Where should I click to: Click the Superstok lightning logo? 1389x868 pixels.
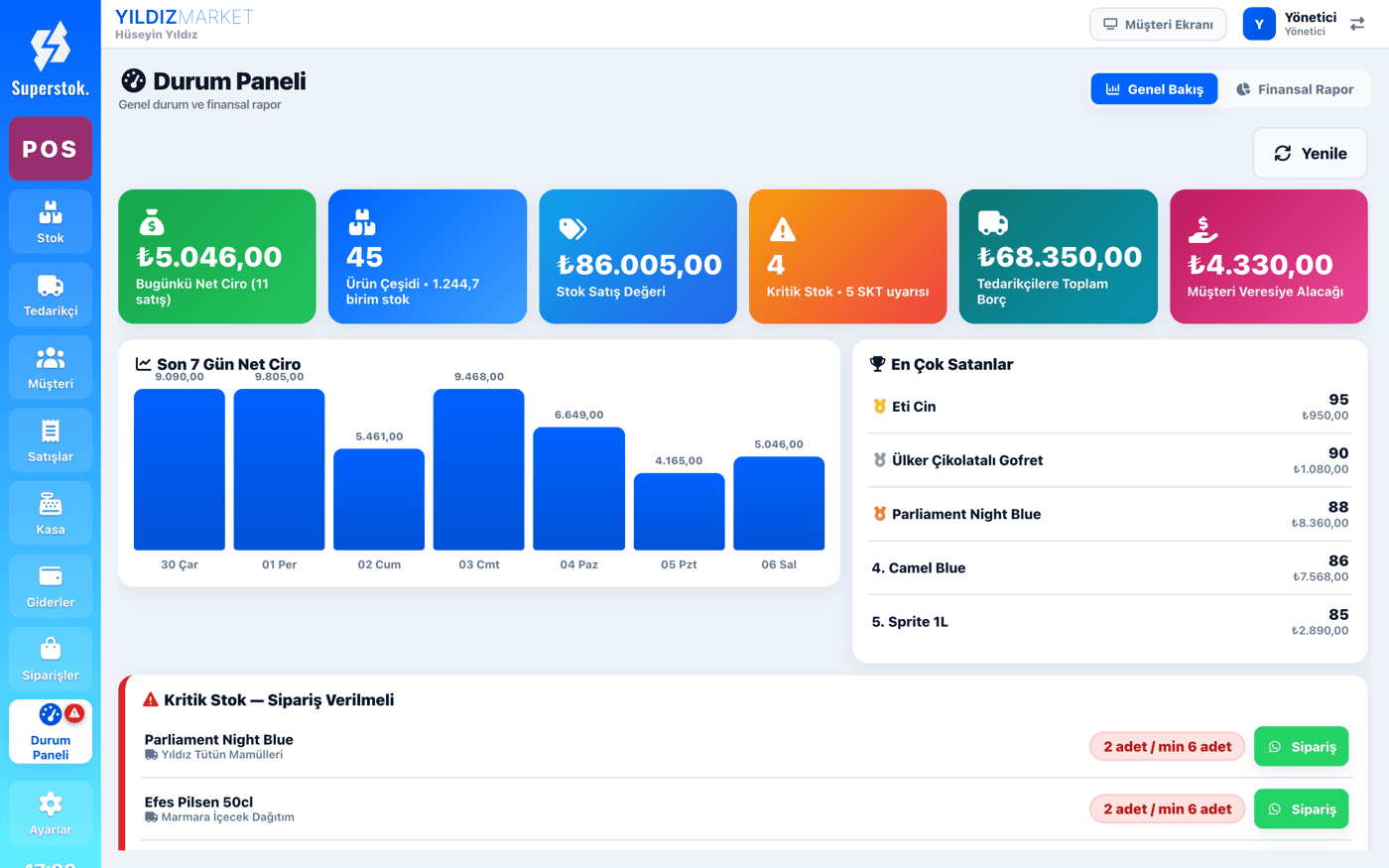point(51,47)
